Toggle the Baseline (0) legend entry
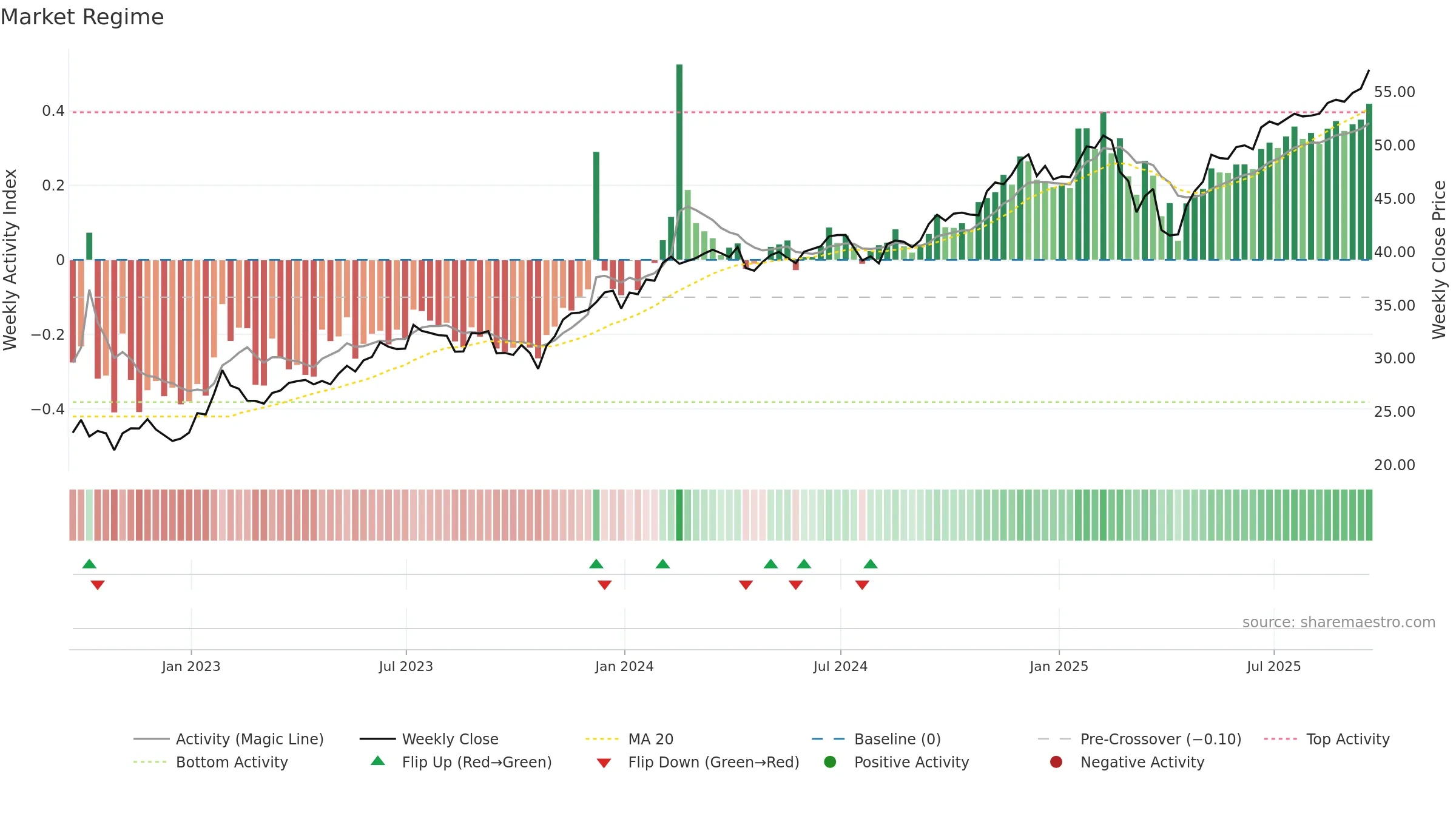1456x819 pixels. pyautogui.click(x=876, y=739)
